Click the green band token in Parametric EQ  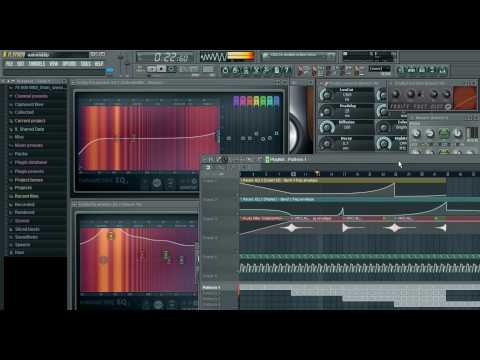click(x=263, y=101)
